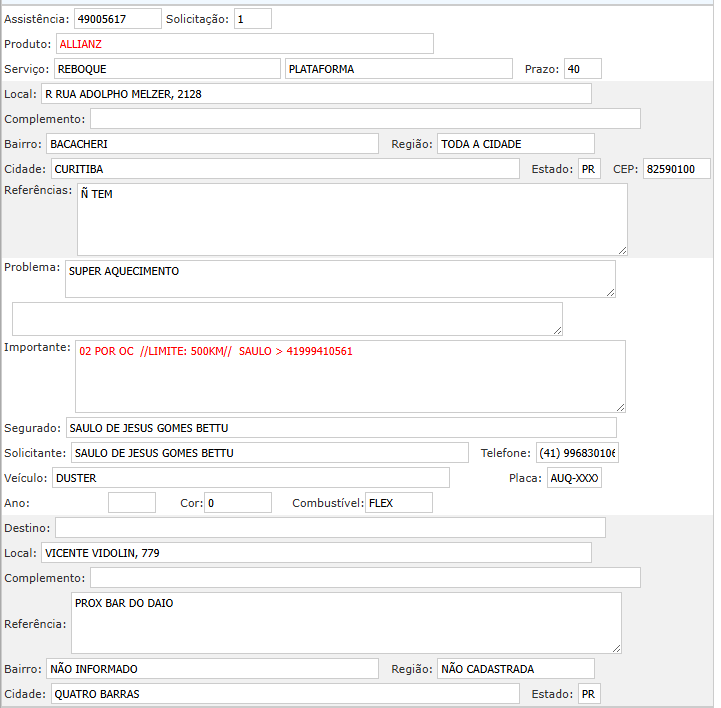Click the Prazo field showing 40

tap(583, 69)
